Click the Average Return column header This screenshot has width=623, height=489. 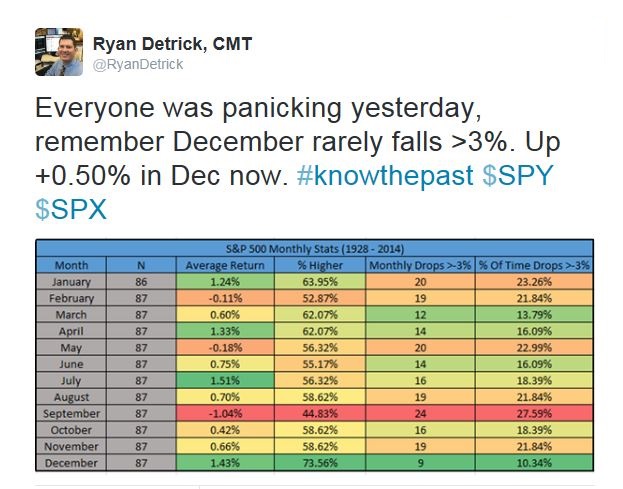click(x=225, y=265)
